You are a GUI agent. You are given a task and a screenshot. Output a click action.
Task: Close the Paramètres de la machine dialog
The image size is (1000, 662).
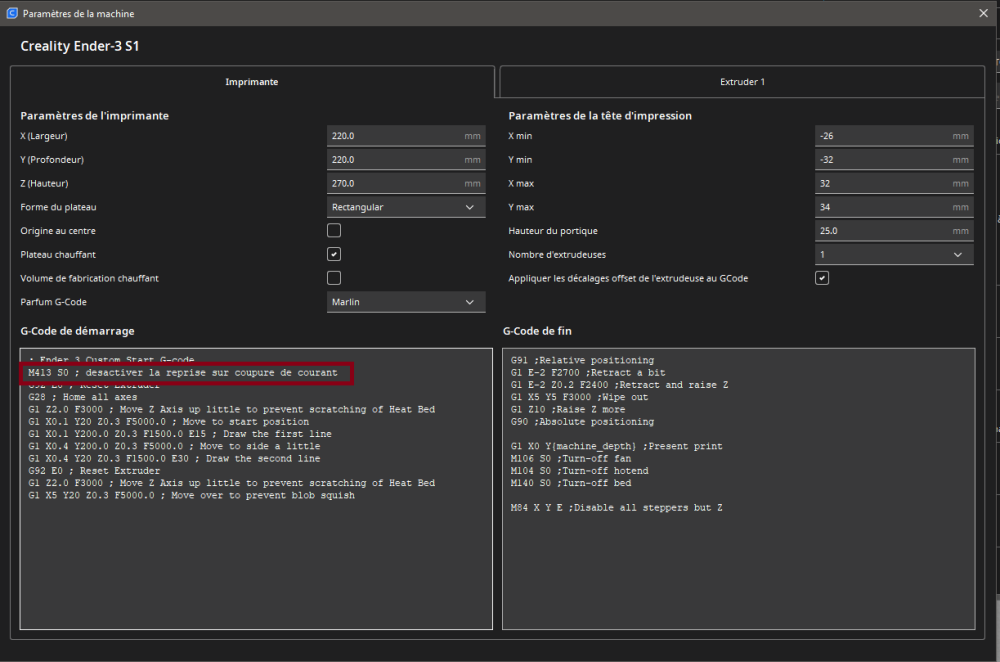point(983,14)
